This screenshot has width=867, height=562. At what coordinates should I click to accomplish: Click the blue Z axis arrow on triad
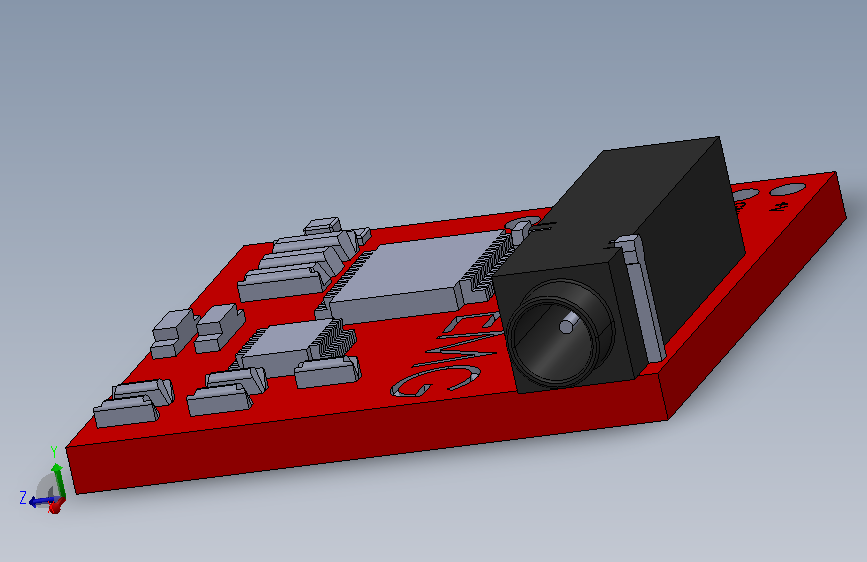[41, 502]
